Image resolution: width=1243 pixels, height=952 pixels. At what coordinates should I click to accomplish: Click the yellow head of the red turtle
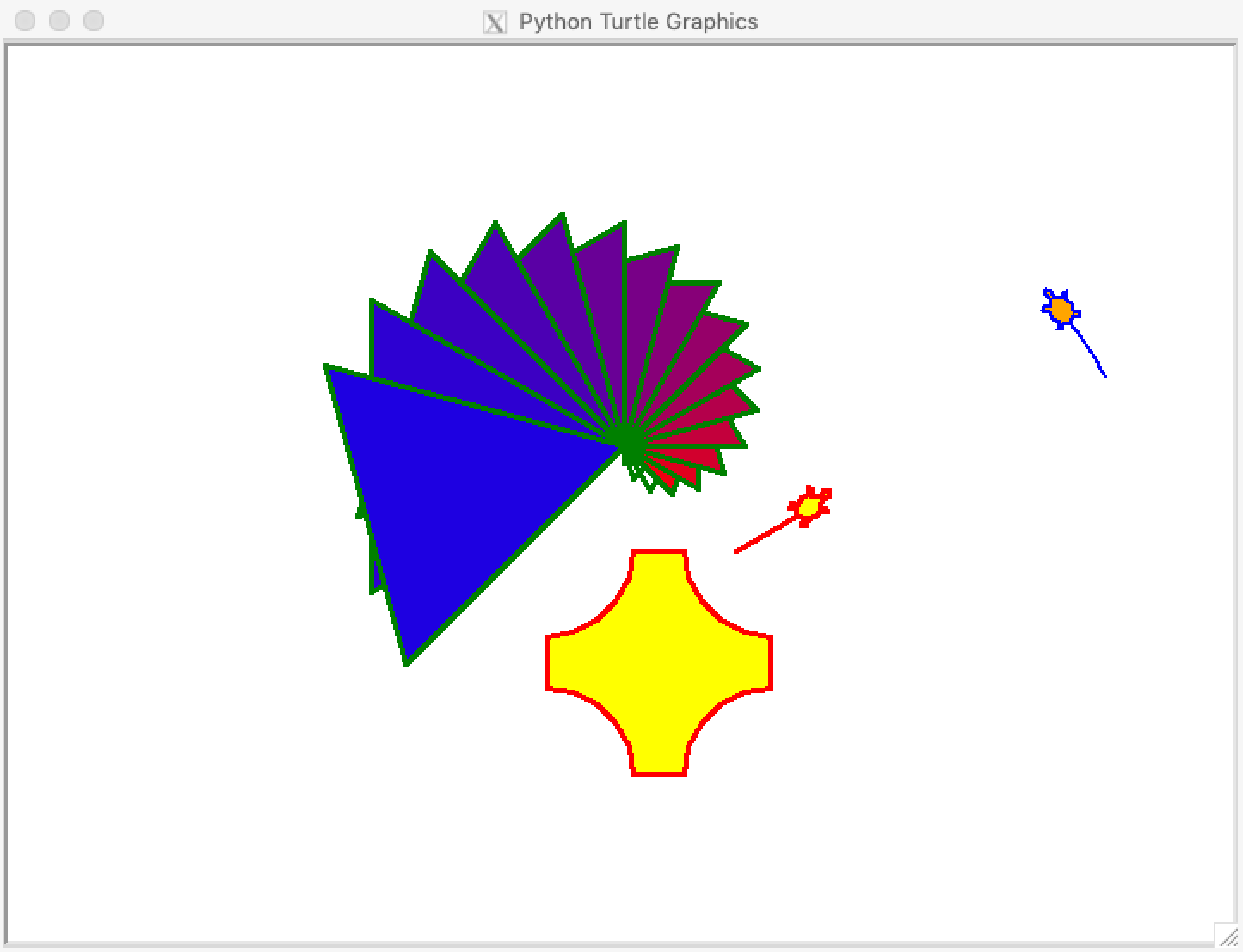[809, 506]
